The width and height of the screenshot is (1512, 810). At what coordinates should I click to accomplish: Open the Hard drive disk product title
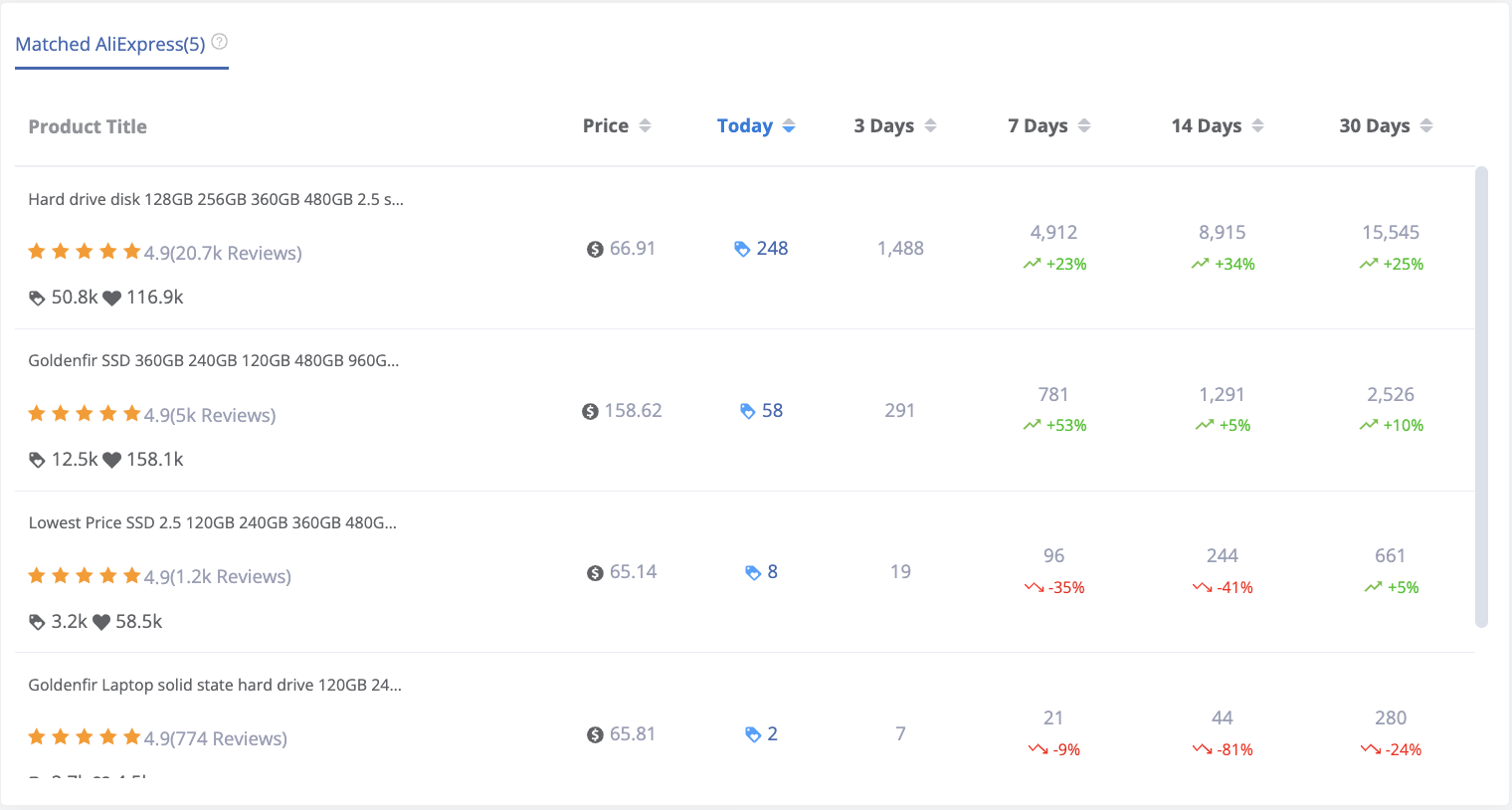click(x=215, y=199)
